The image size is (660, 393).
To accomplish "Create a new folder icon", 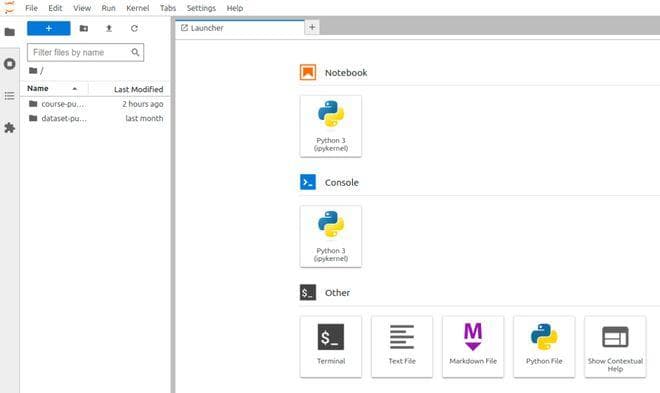I will tap(84, 28).
